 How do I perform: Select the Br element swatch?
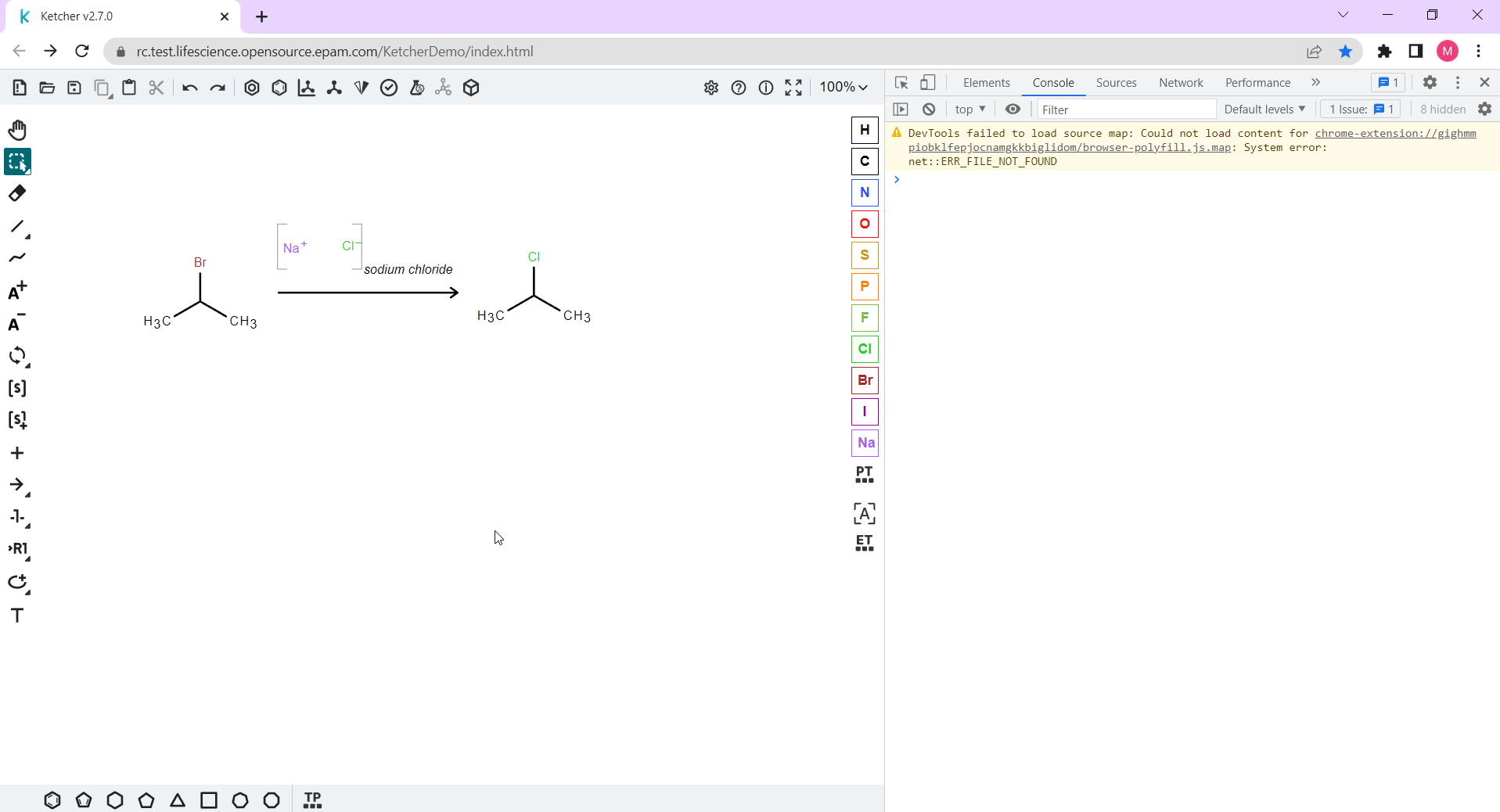(864, 380)
